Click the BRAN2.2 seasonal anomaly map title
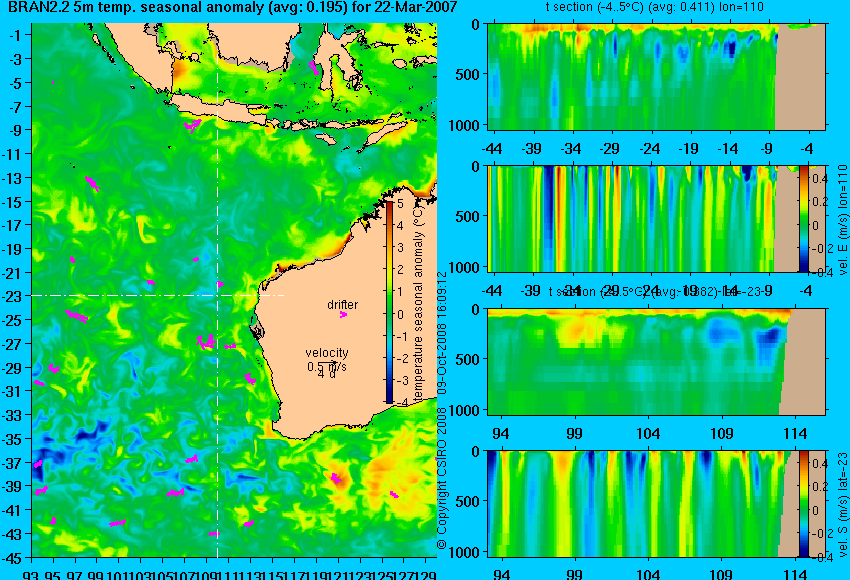Viewport: 850px width, 580px height. pyautogui.click(x=233, y=8)
